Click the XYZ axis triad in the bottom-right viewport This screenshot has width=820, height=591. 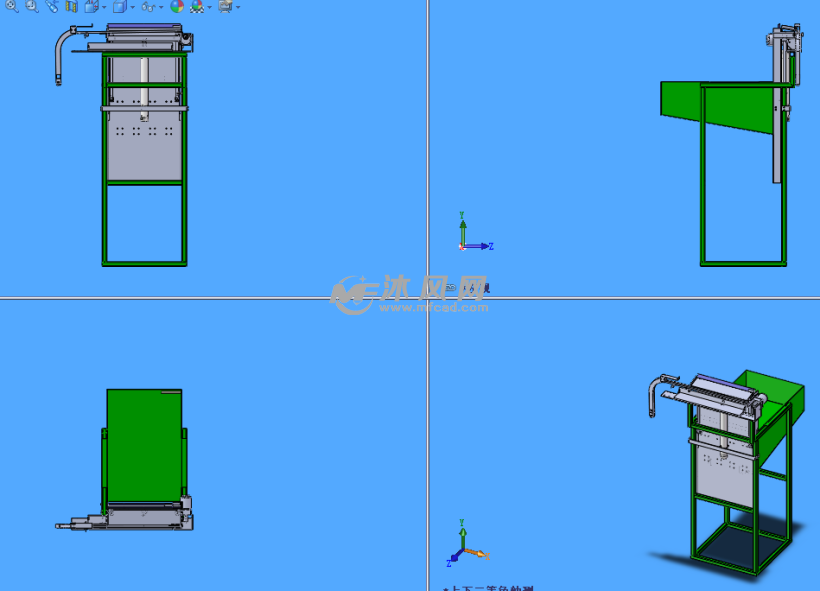pyautogui.click(x=468, y=543)
